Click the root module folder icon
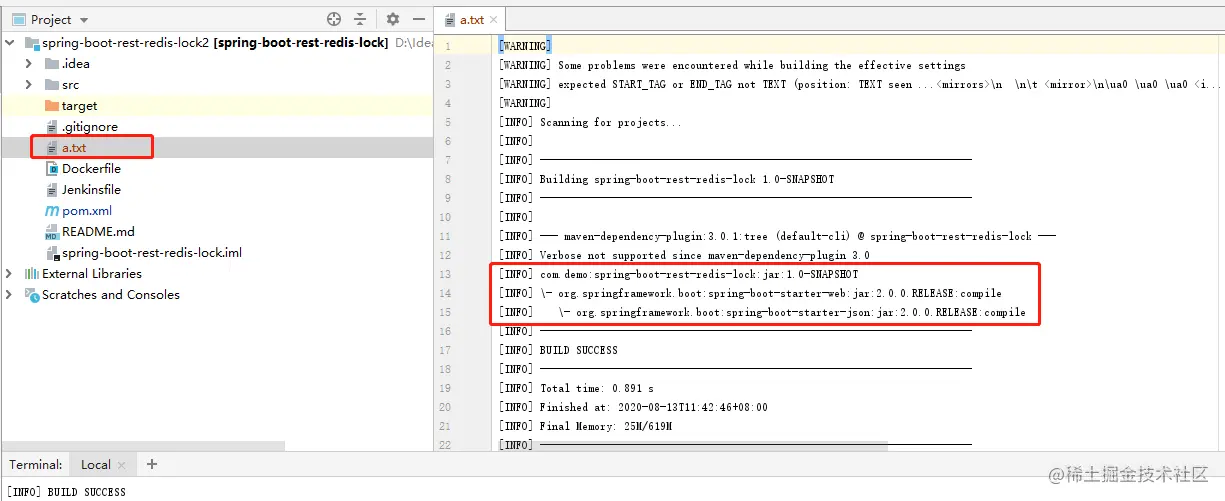Image resolution: width=1225 pixels, height=501 pixels. [x=31, y=43]
